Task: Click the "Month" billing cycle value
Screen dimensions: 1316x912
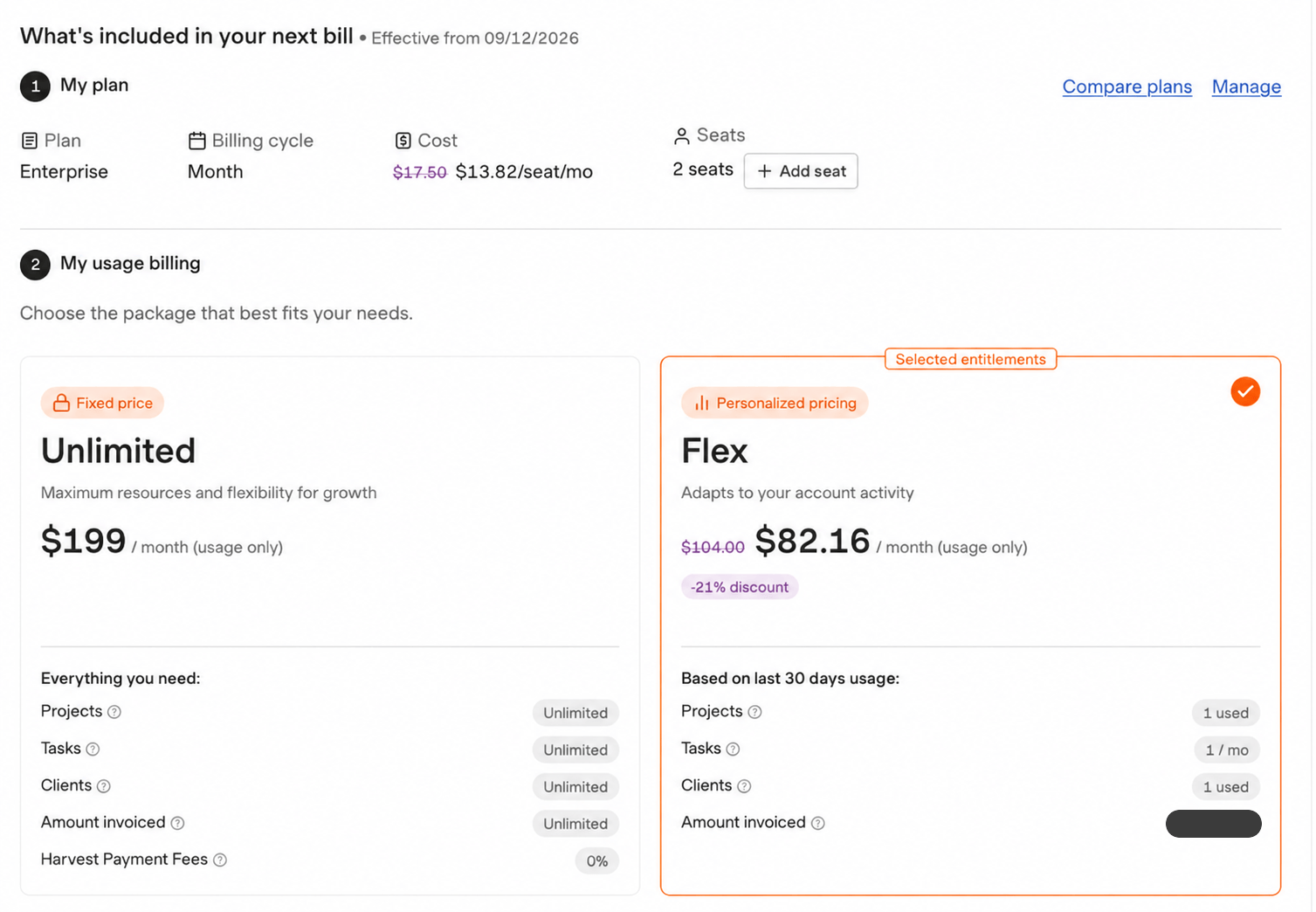Action: 216,171
